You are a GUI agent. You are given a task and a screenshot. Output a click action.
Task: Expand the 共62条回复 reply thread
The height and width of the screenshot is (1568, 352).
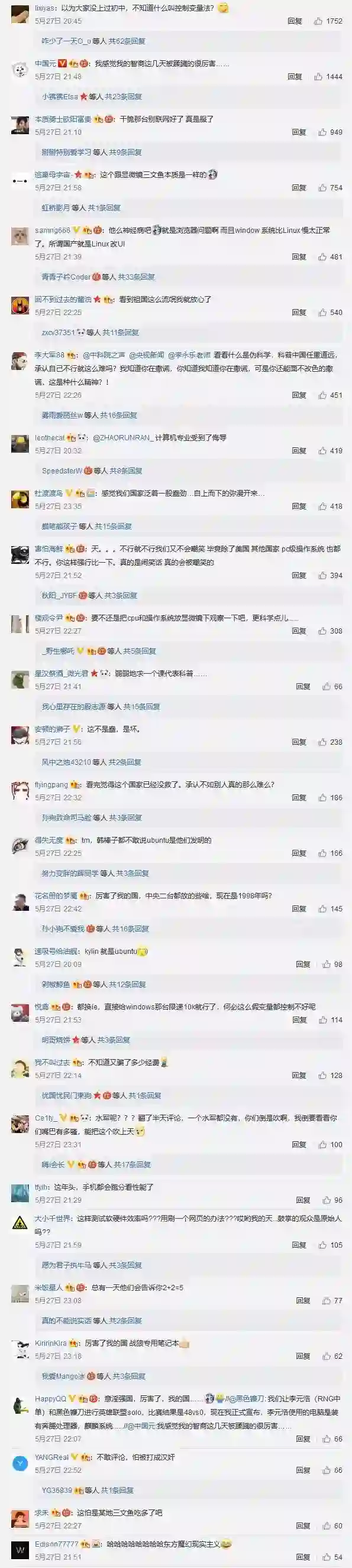[127, 41]
